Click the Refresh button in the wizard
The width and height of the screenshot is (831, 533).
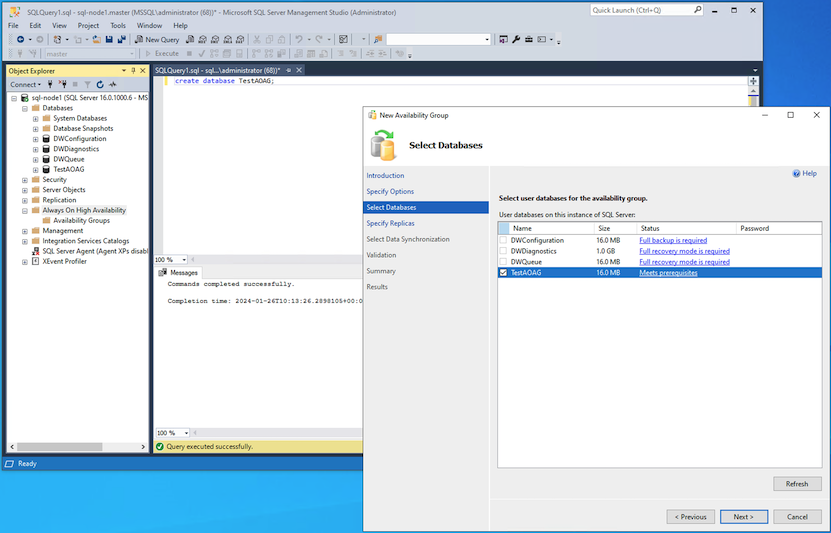(797, 484)
